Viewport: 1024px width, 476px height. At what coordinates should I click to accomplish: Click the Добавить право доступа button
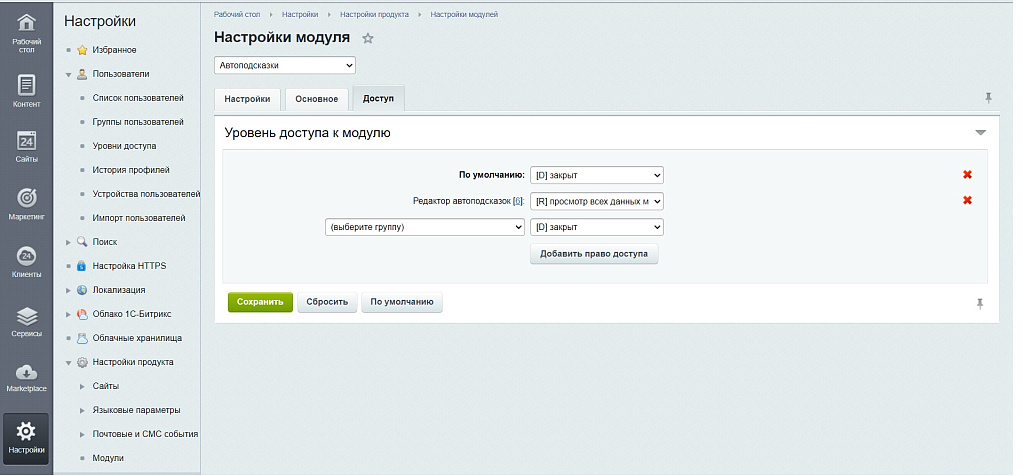pyautogui.click(x=594, y=254)
